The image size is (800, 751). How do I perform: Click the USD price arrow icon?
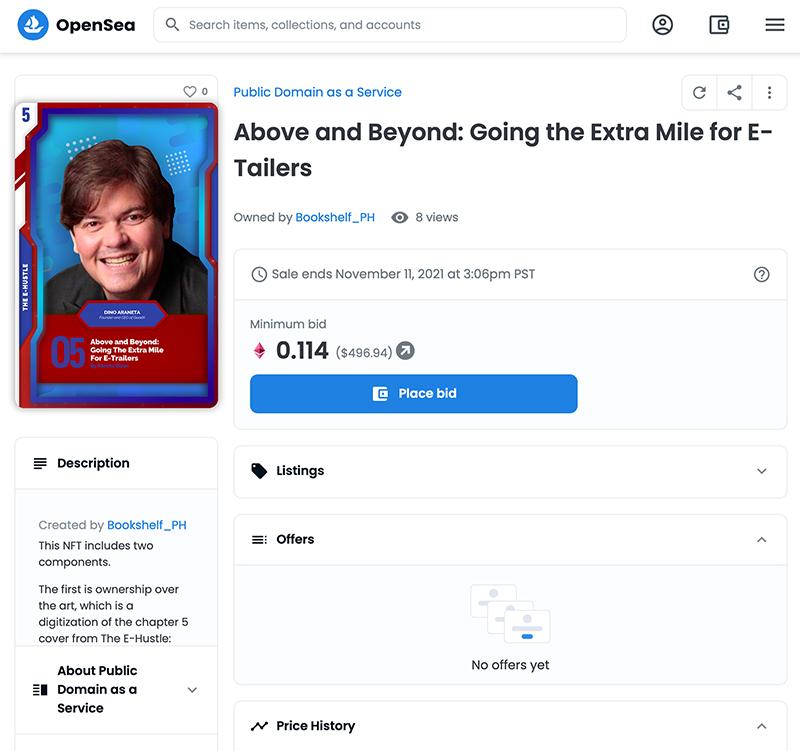405,351
